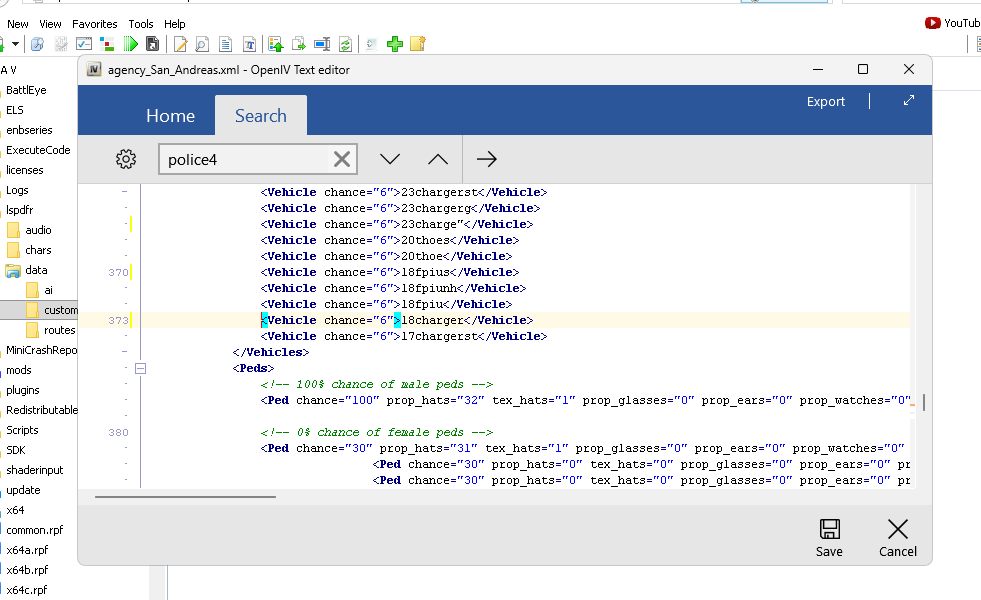Toggle full screen editor expand icon
This screenshot has width=981, height=600.
click(908, 101)
